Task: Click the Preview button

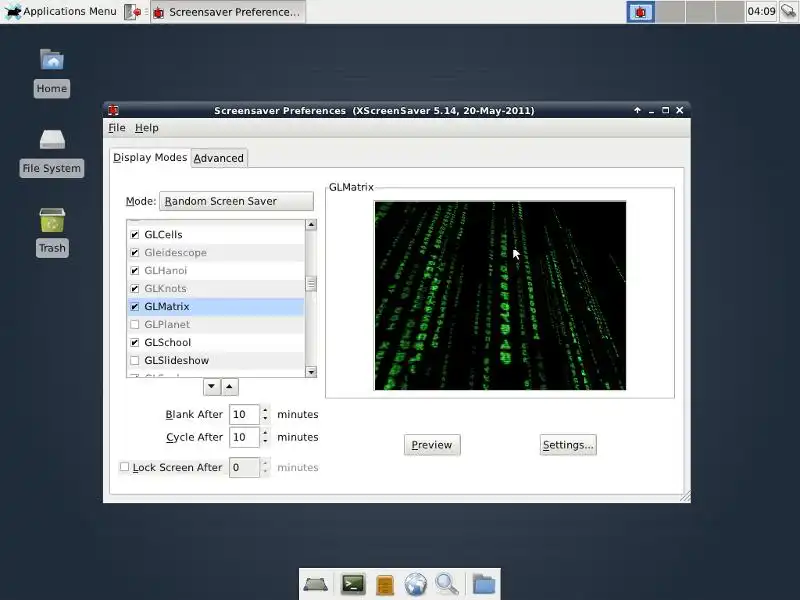Action: tap(432, 445)
